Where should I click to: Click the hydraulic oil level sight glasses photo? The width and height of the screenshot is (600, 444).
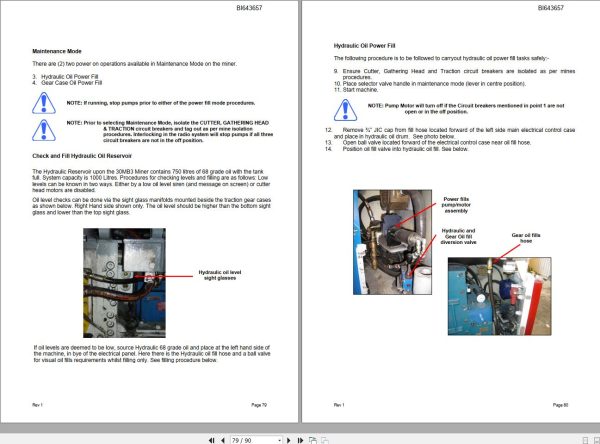pos(124,283)
